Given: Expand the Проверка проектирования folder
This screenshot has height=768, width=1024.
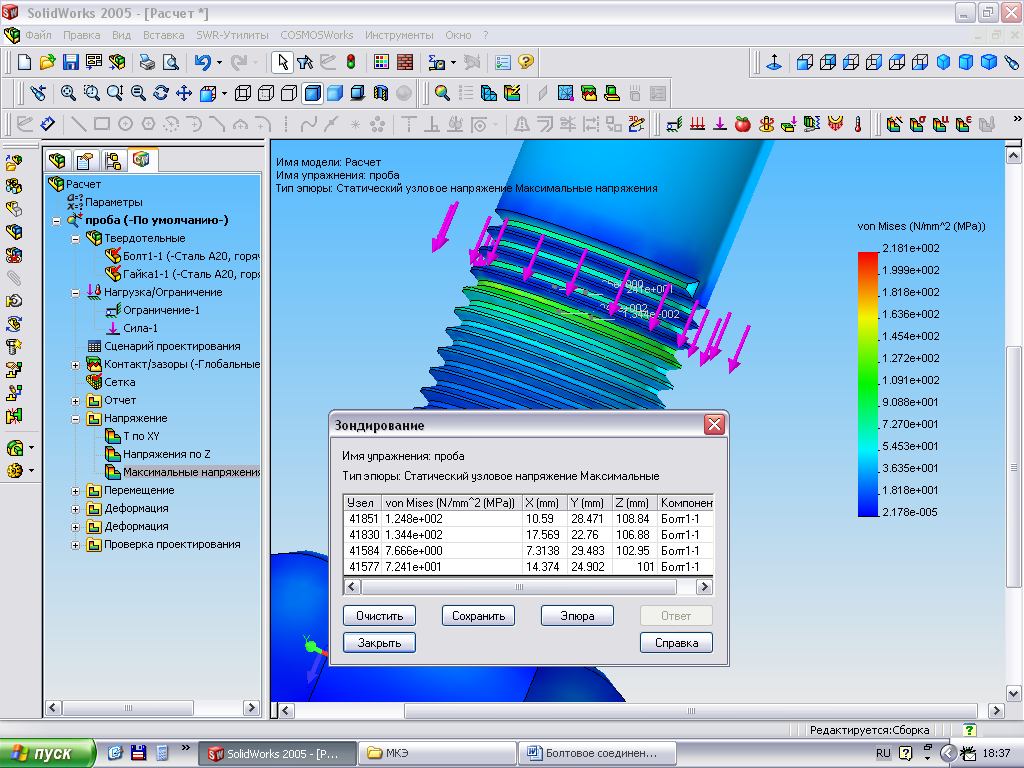Looking at the screenshot, I should [x=75, y=545].
